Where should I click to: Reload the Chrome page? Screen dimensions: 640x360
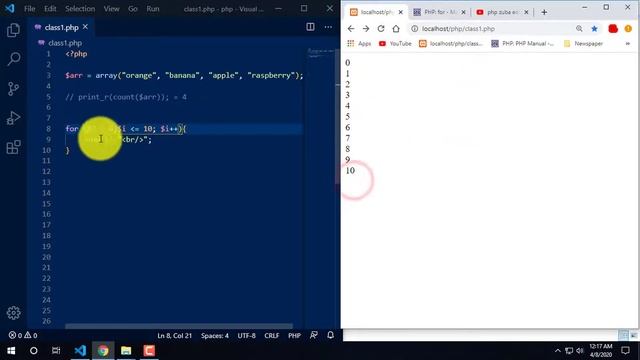pos(381,29)
